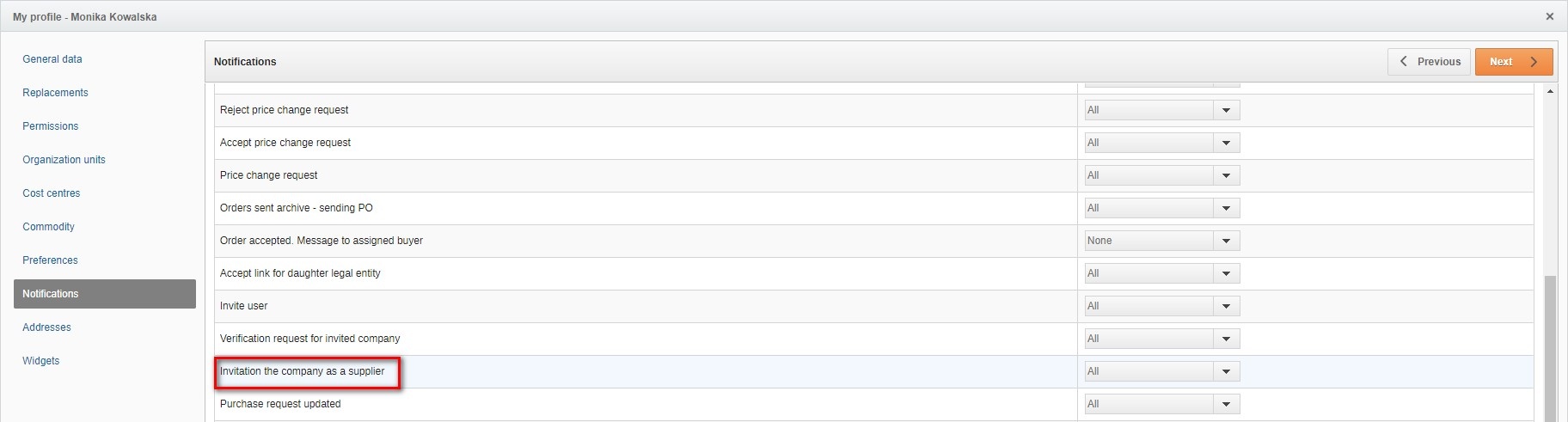Click the Previous button
This screenshot has width=1568, height=422.
pyautogui.click(x=1429, y=62)
